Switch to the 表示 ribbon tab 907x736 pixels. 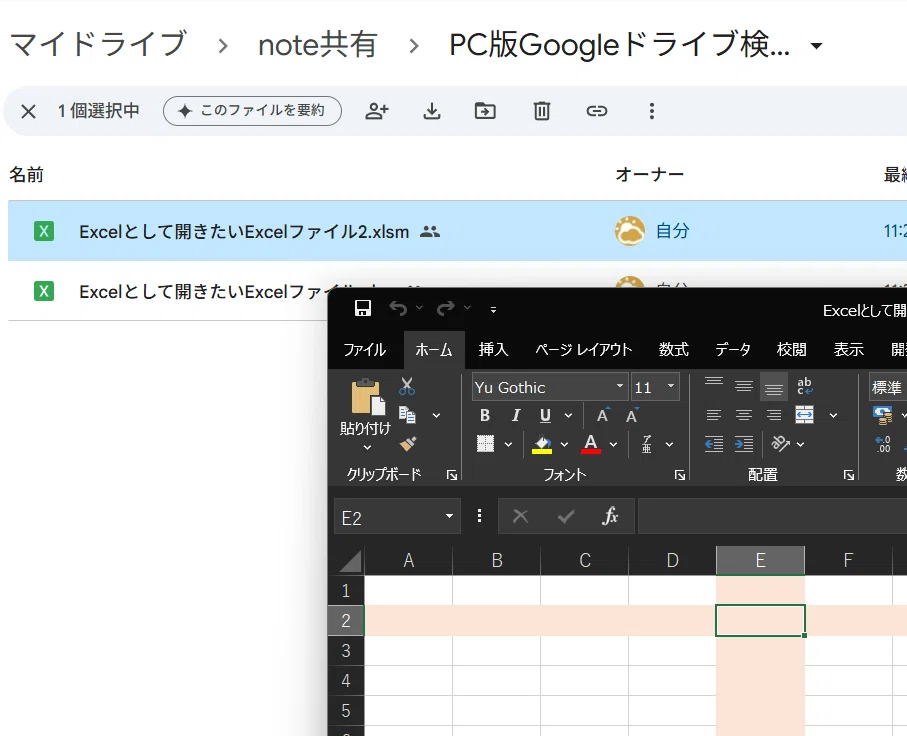pos(849,349)
